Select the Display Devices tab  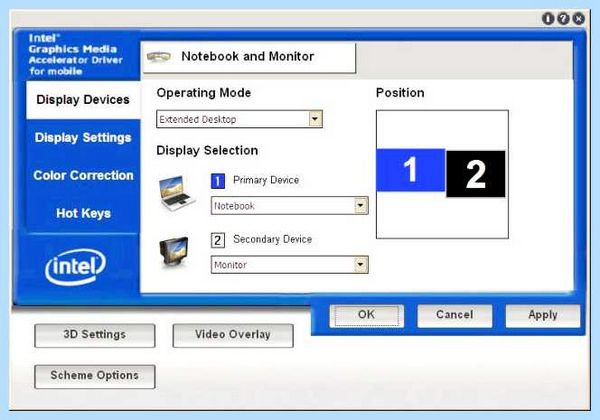coord(83,100)
